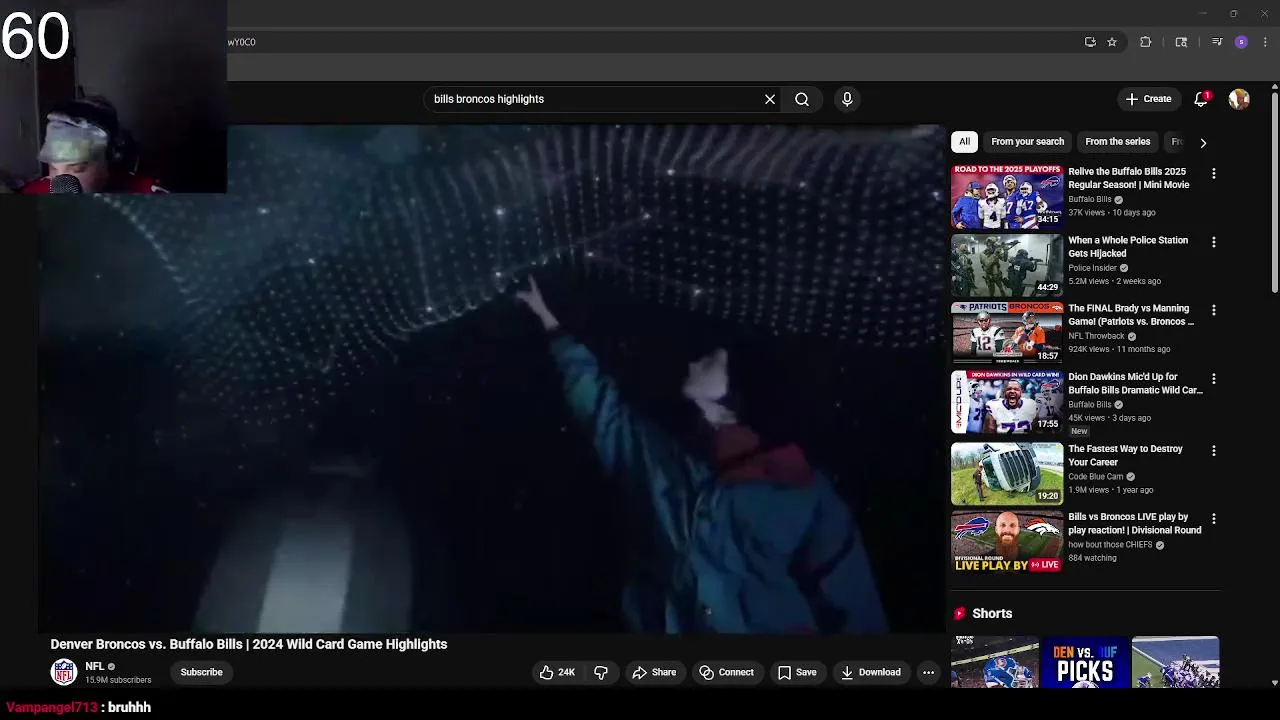Viewport: 1280px width, 720px height.
Task: Select the From your search chip
Action: pyautogui.click(x=1027, y=142)
